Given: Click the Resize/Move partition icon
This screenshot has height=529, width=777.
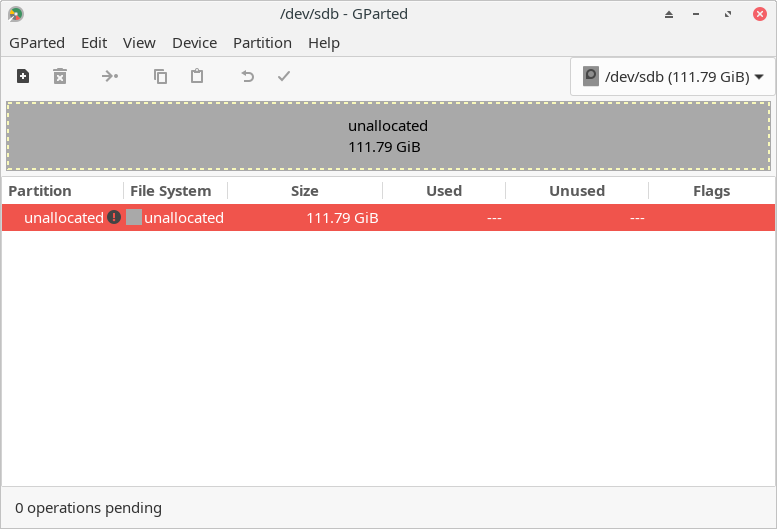Looking at the screenshot, I should pyautogui.click(x=110, y=76).
